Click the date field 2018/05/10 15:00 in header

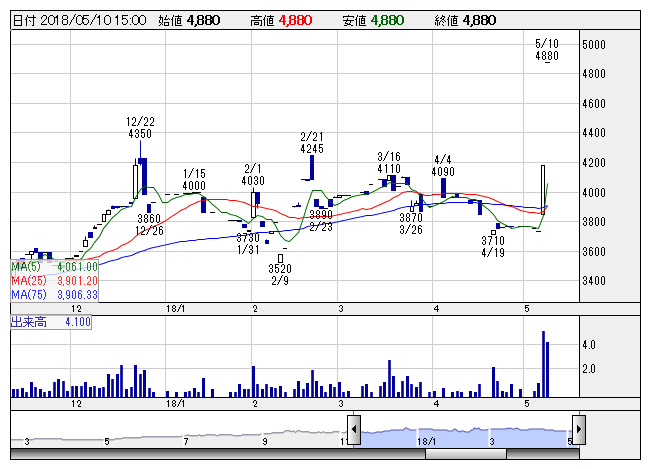click(78, 20)
